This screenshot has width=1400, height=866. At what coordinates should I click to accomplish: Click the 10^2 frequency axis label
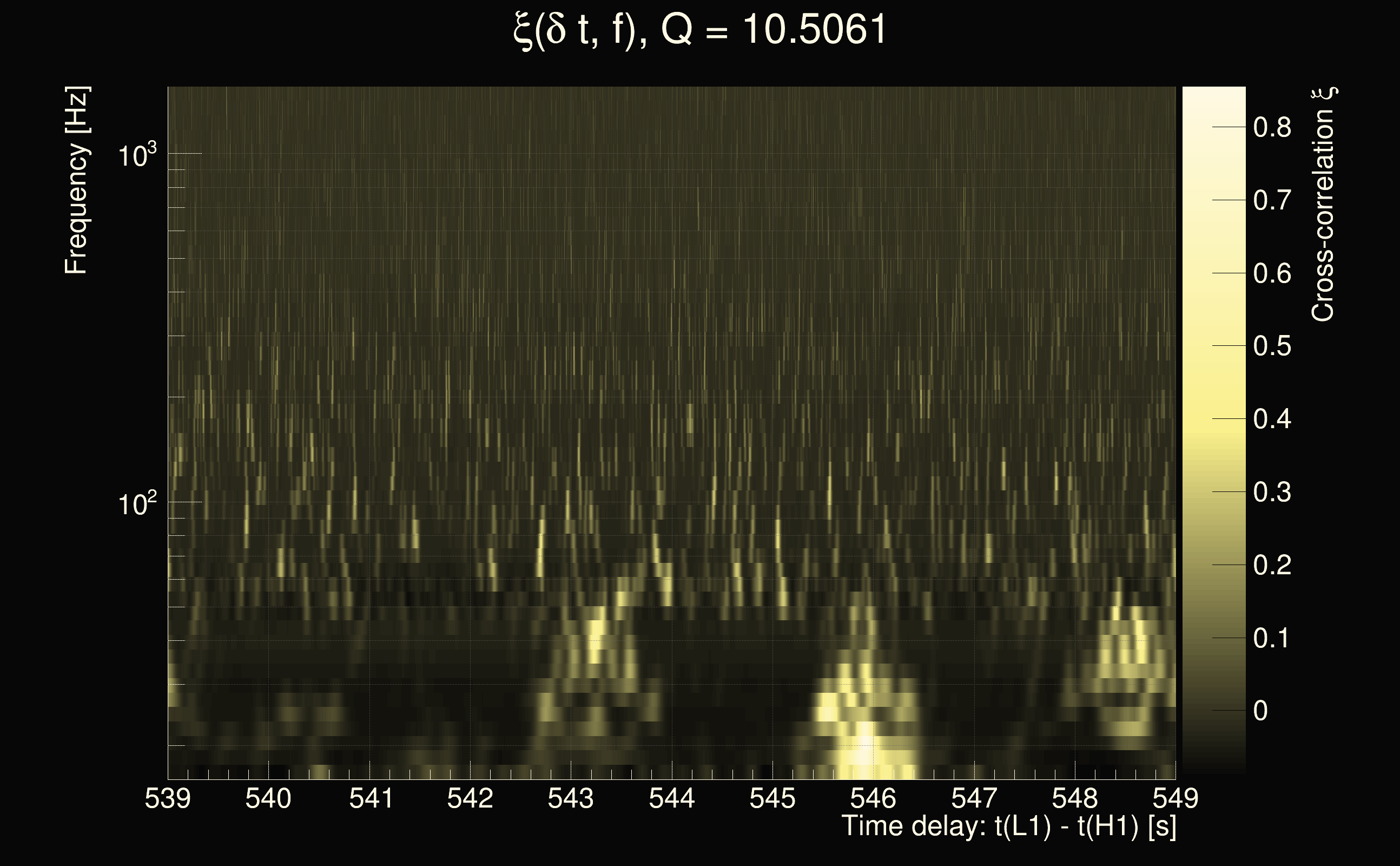pos(137,504)
